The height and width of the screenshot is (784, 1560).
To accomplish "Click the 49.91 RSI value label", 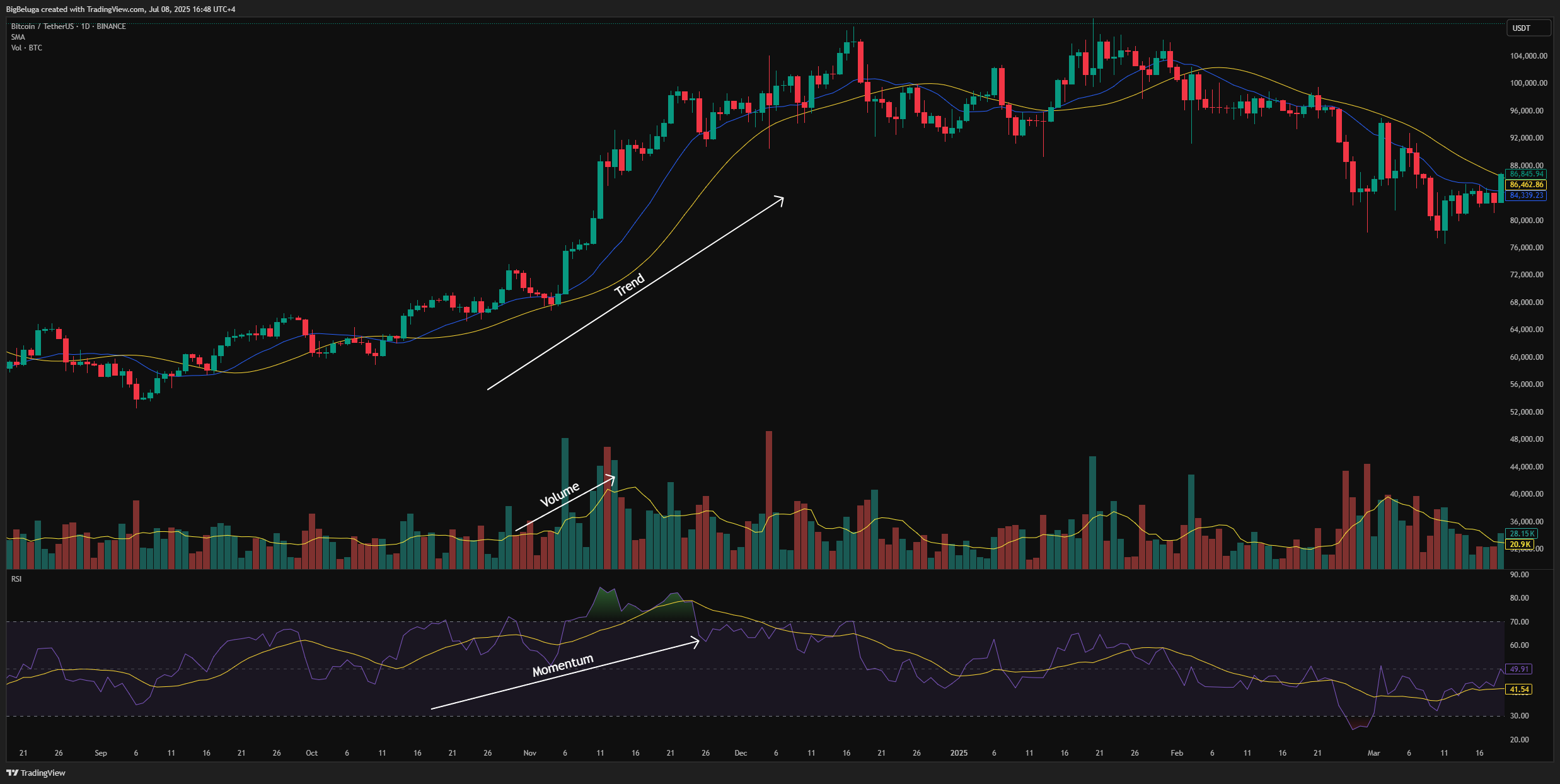I will point(1519,669).
